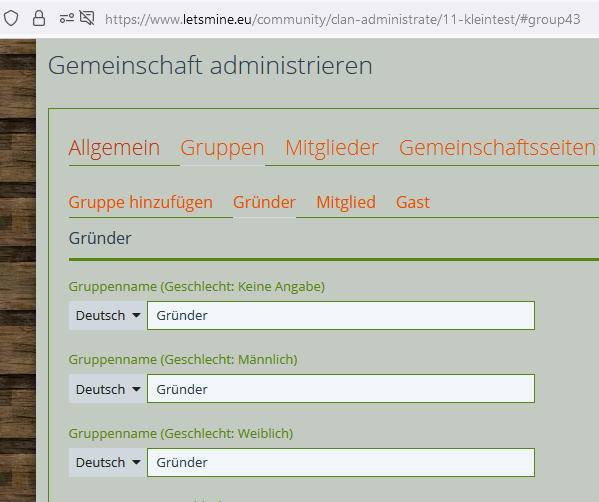Open the Mitglied group sub-tab

point(346,202)
